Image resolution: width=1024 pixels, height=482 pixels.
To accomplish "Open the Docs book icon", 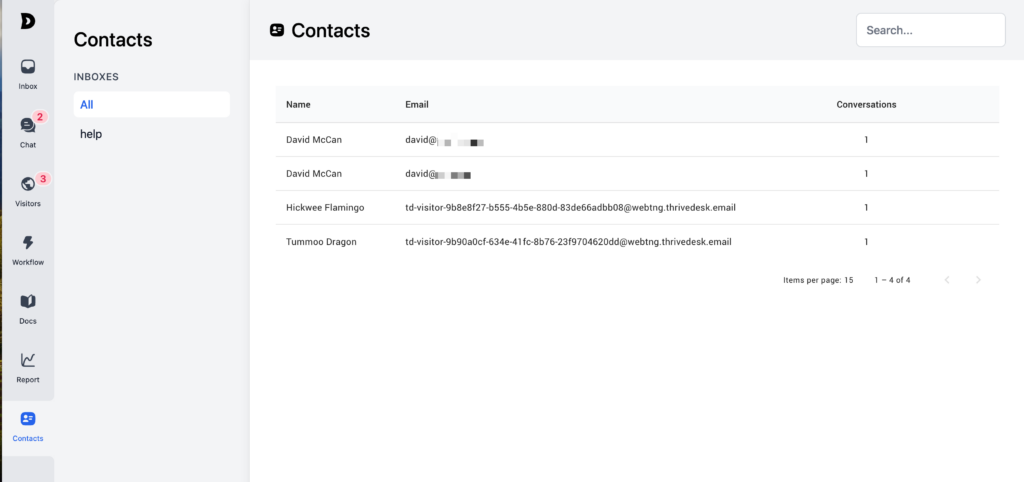I will click(x=28, y=301).
